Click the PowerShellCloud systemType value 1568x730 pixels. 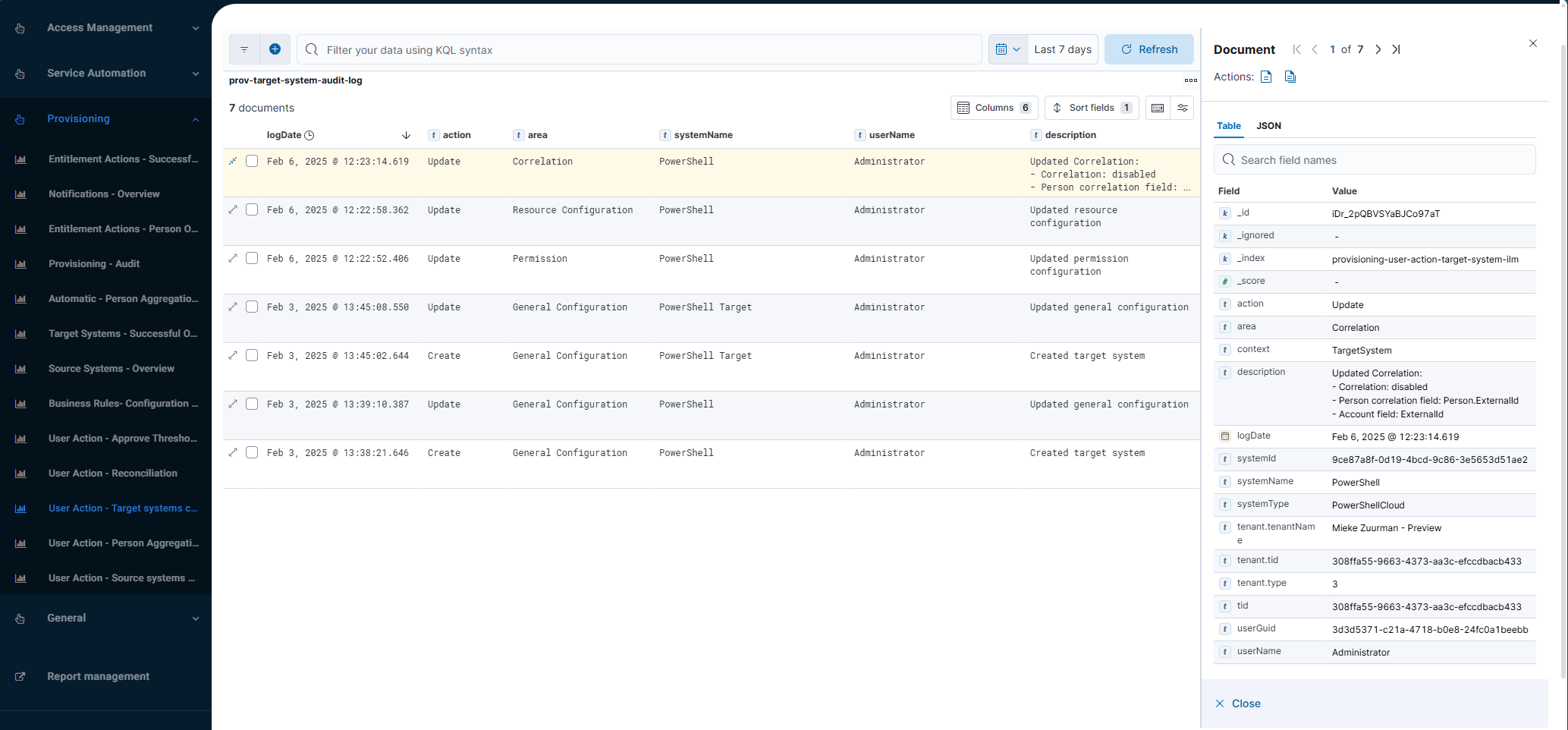[1368, 505]
